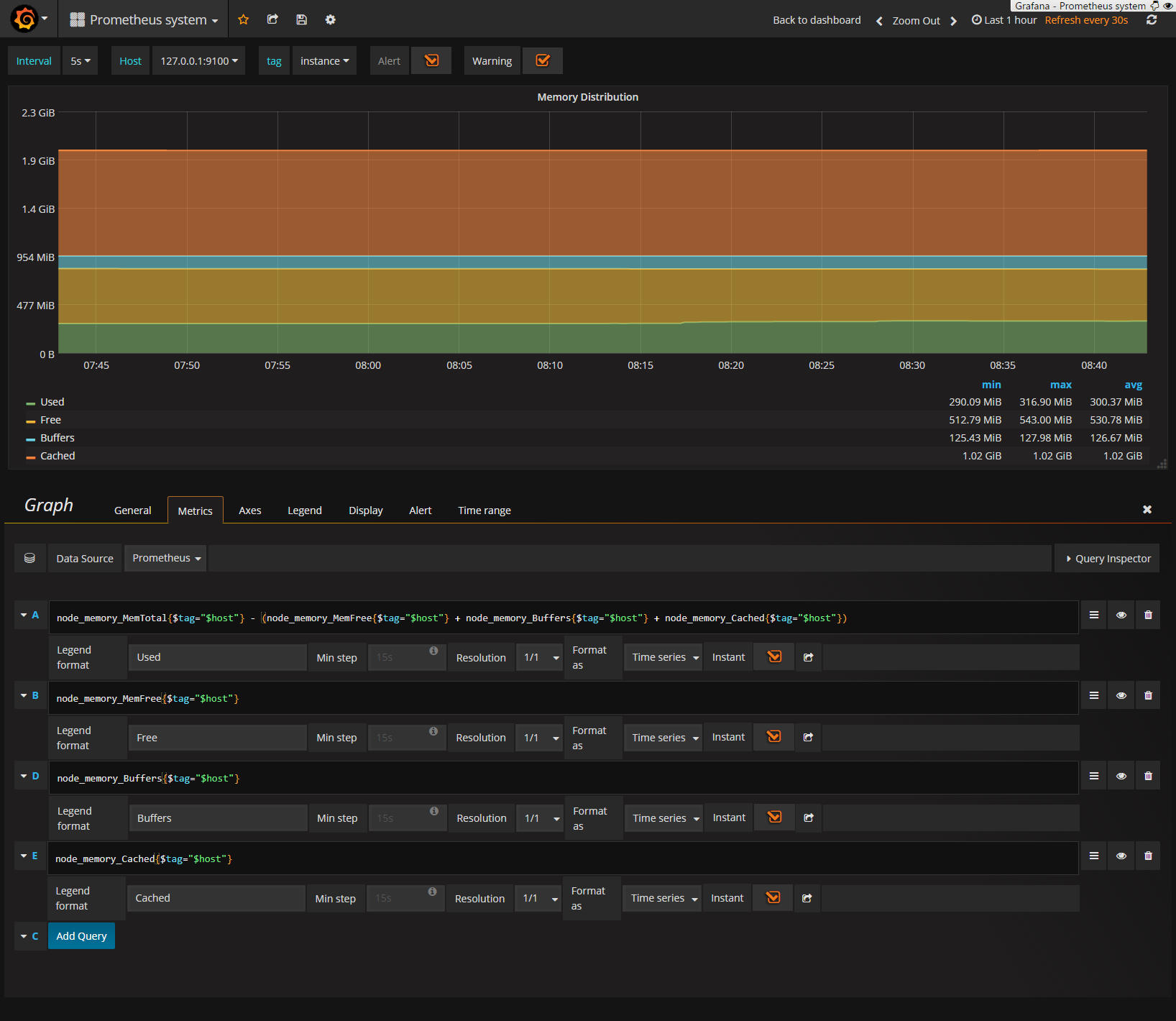Open the Host 127.0.0.1:9100 dropdown

coord(198,61)
